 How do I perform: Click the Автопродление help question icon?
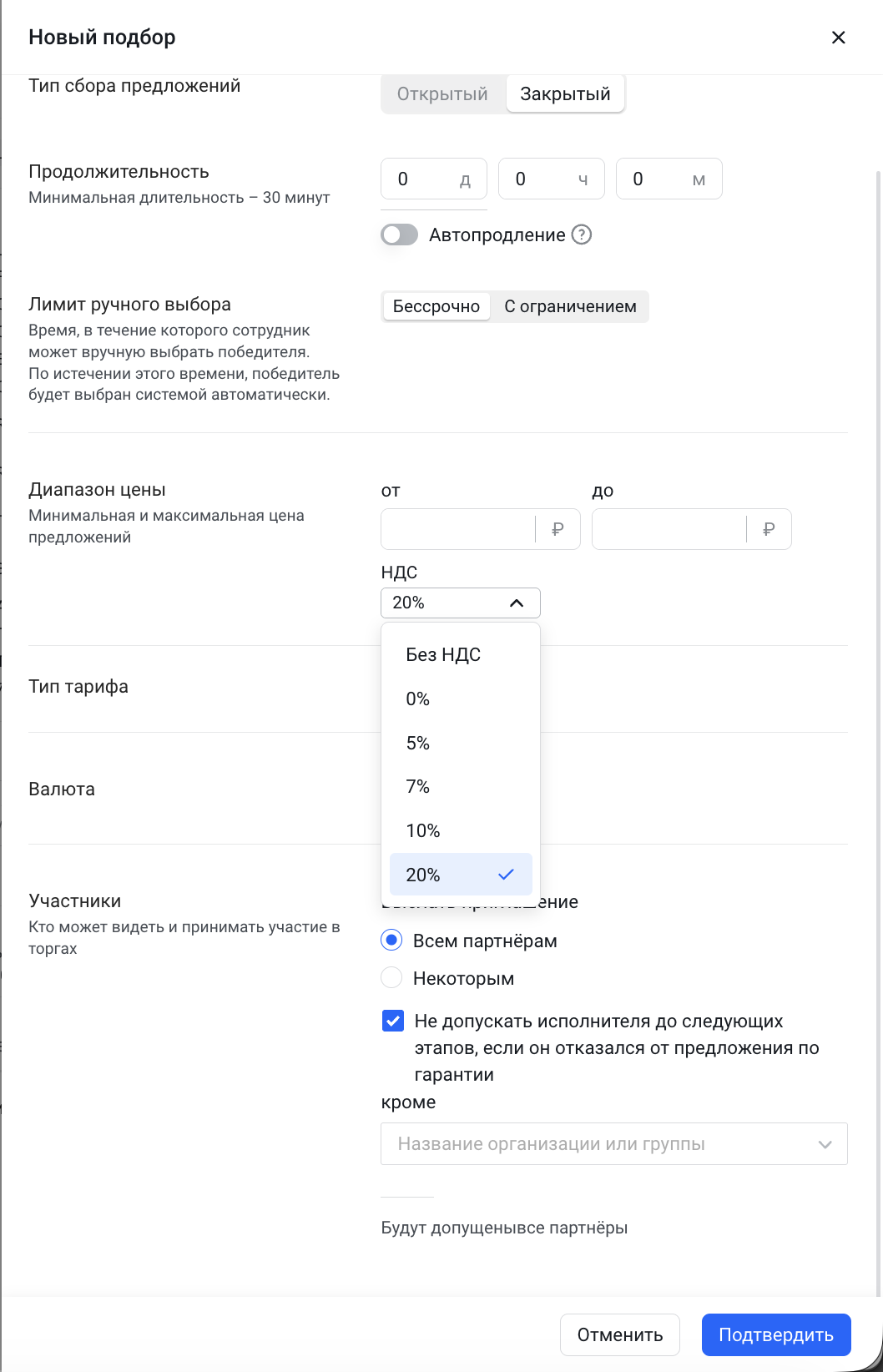point(582,235)
